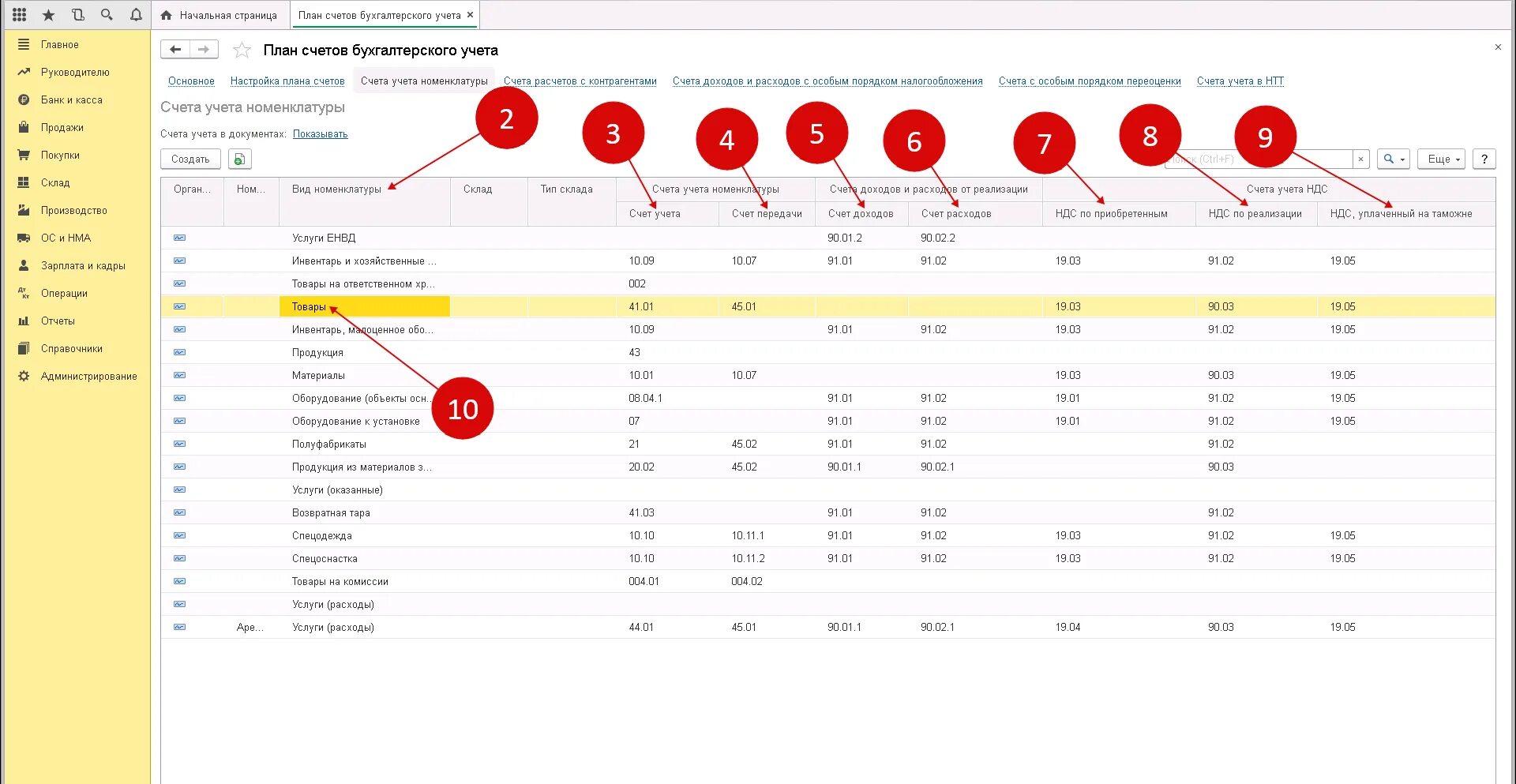This screenshot has width=1516, height=784.
Task: Click the Создать button
Action: [x=190, y=159]
